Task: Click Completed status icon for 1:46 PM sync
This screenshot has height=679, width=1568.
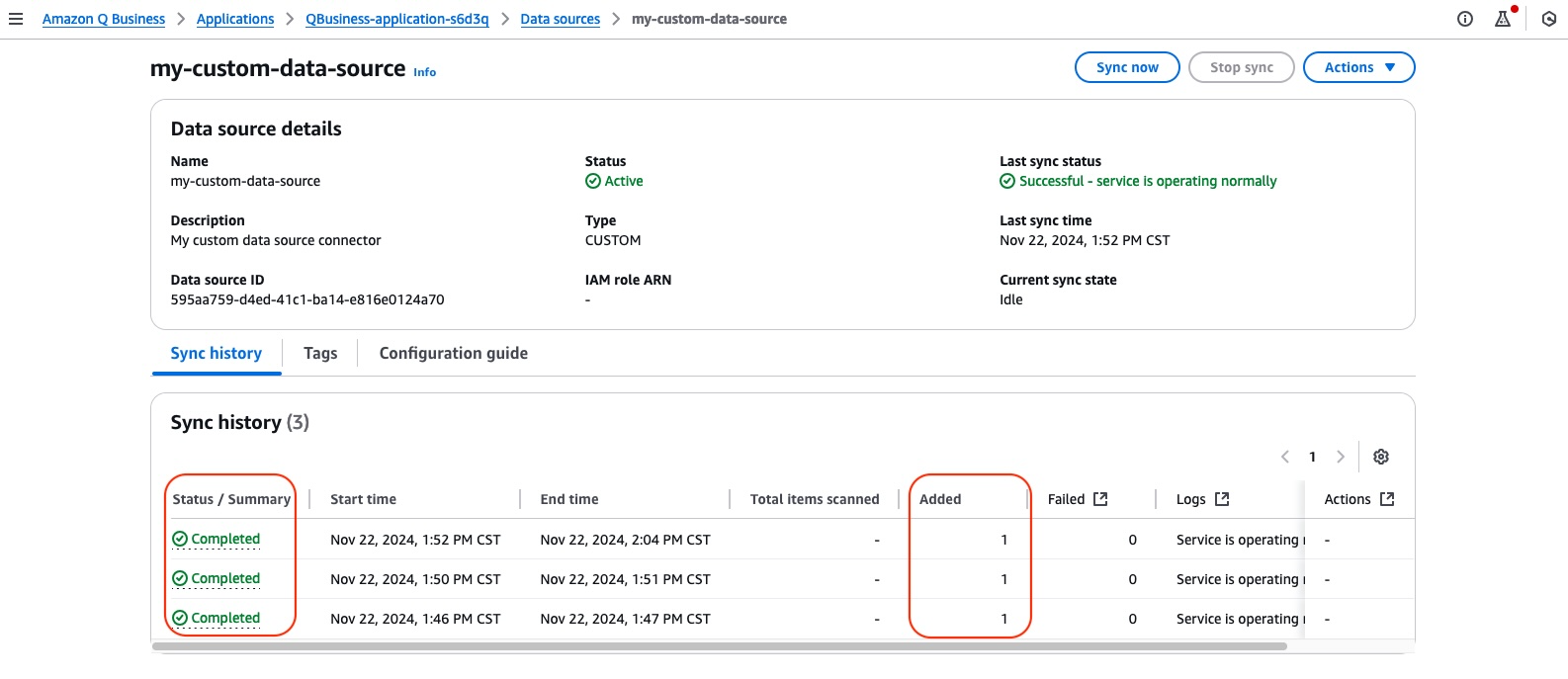Action: pyautogui.click(x=180, y=618)
